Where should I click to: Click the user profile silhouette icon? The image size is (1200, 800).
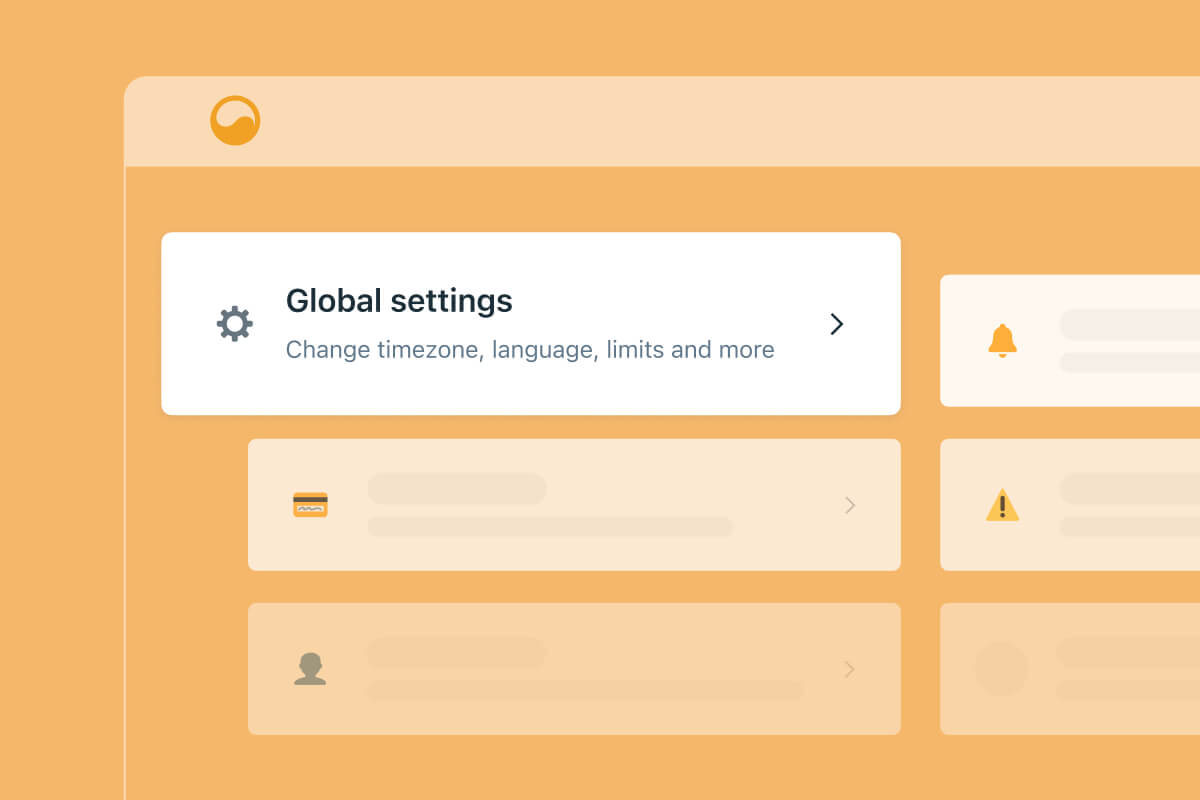tap(310, 669)
